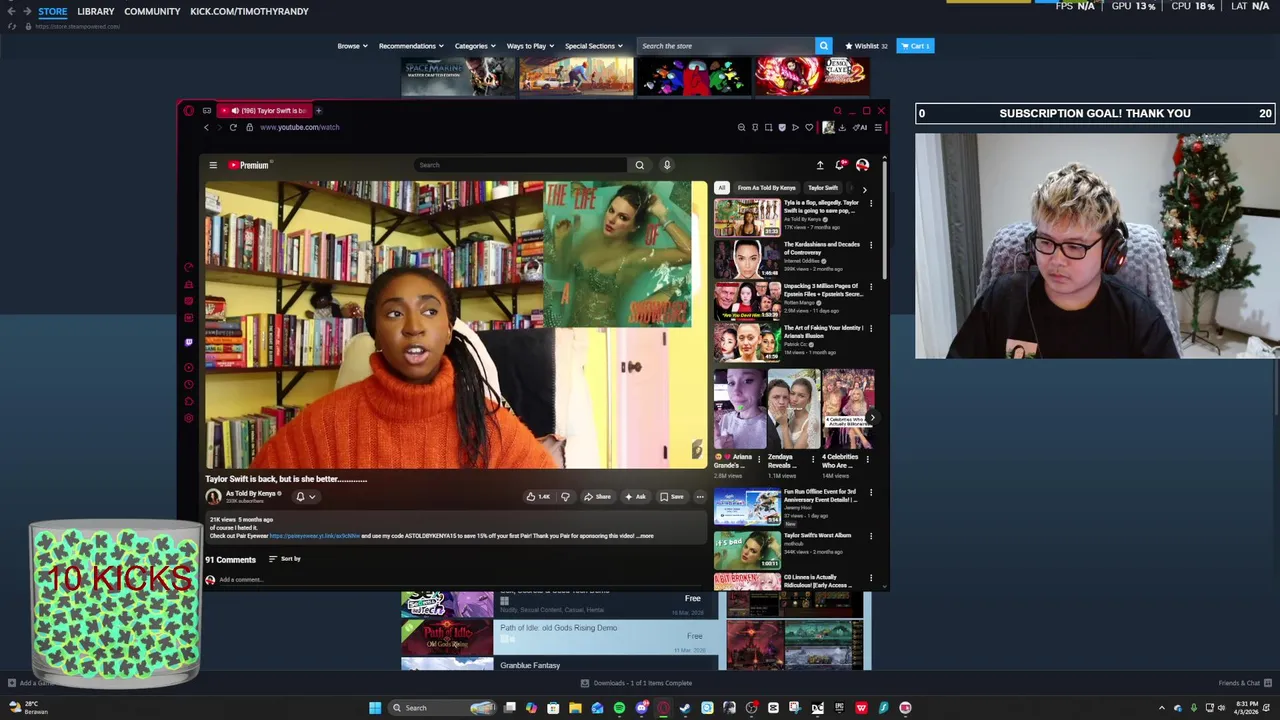Viewport: 1280px width, 720px height.
Task: Open the browser AI assistant icon
Action: (860, 127)
